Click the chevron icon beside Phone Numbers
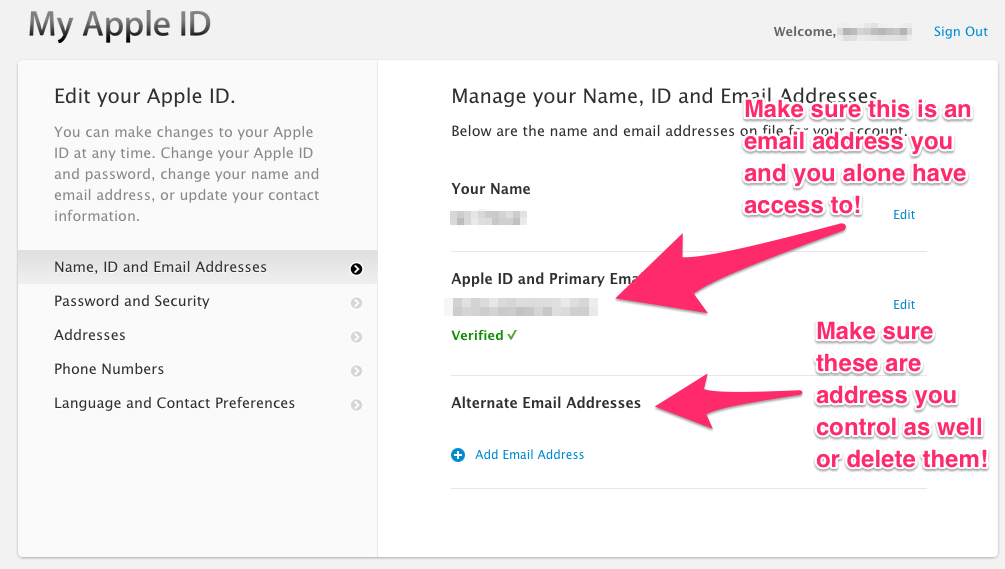The width and height of the screenshot is (1005, 569). (356, 371)
